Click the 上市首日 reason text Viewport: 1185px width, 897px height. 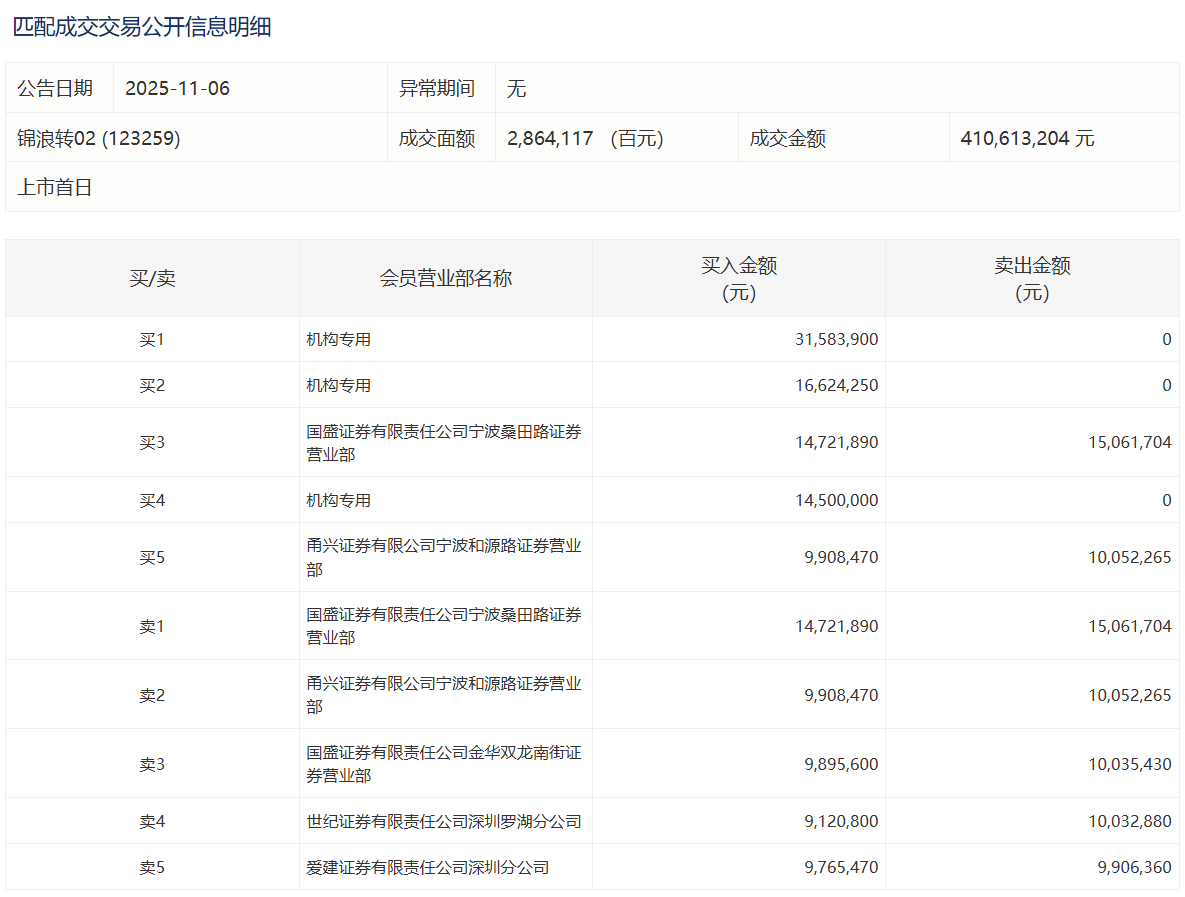(55, 187)
